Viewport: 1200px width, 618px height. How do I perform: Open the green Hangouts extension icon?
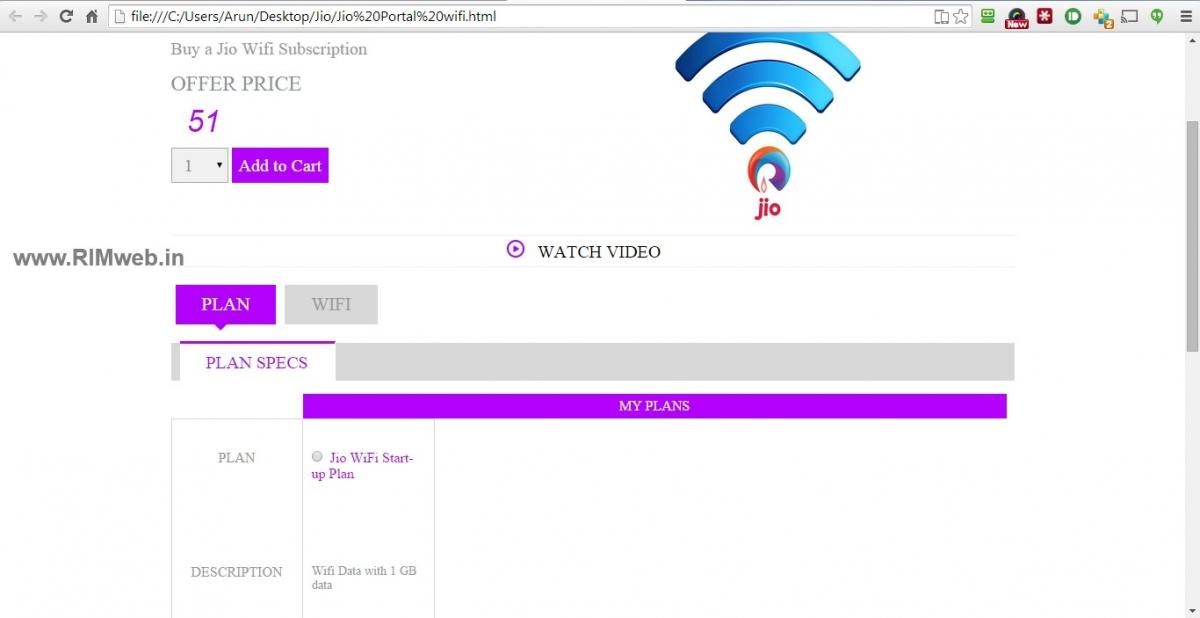tap(1157, 16)
